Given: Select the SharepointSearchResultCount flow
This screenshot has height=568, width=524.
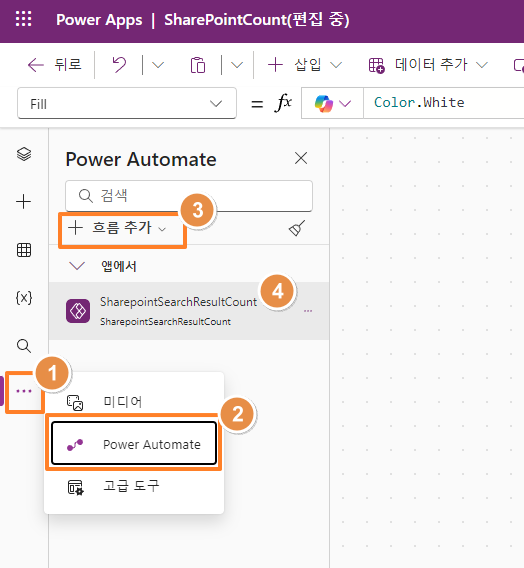Looking at the screenshot, I should (x=189, y=311).
